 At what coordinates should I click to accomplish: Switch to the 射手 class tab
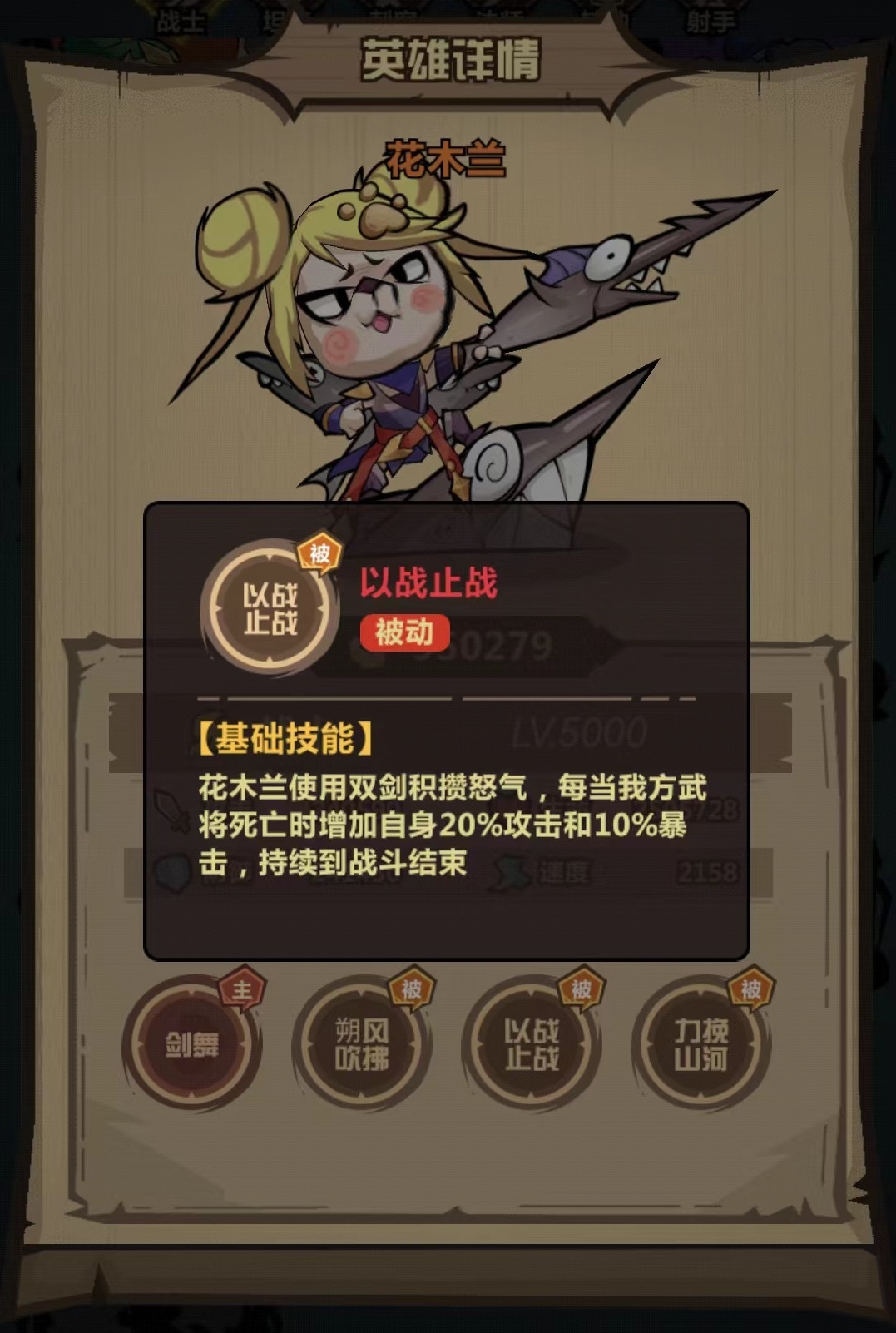click(x=711, y=20)
